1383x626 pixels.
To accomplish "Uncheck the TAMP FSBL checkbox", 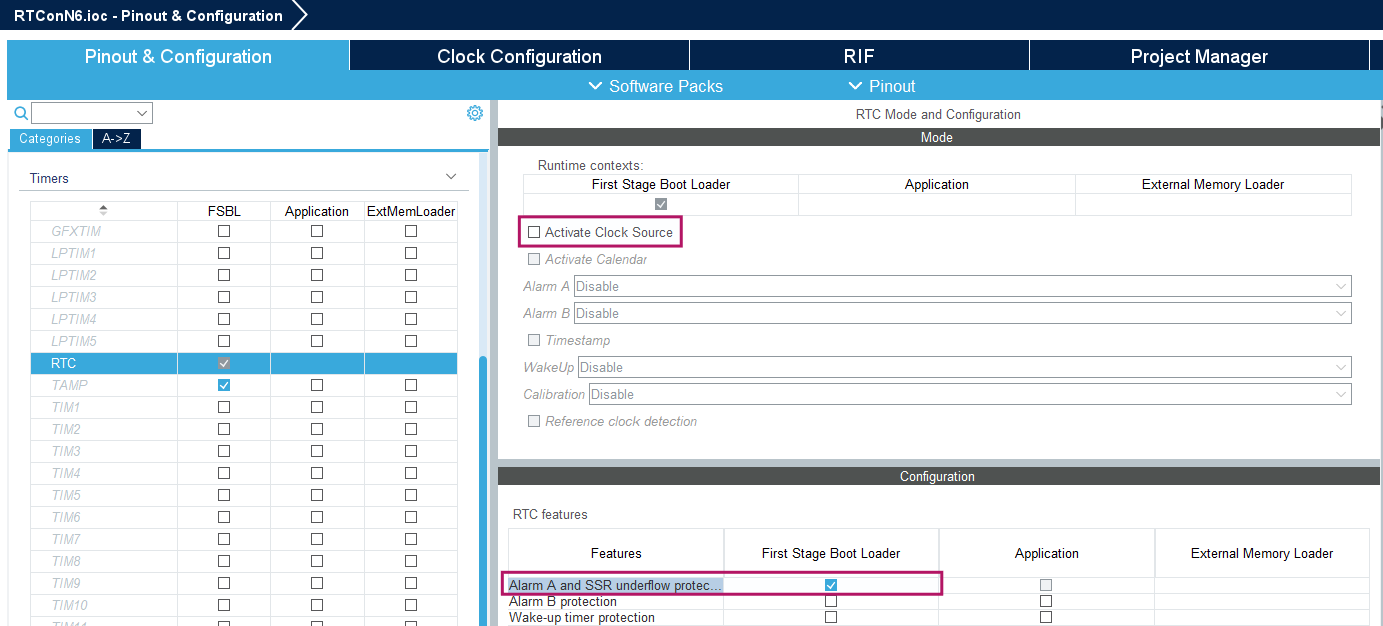I will tap(223, 384).
